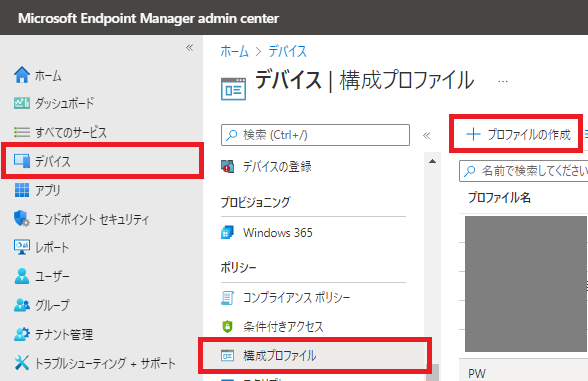588x381 pixels.
Task: Click the すべてのサービス list icon
Action: (x=22, y=132)
